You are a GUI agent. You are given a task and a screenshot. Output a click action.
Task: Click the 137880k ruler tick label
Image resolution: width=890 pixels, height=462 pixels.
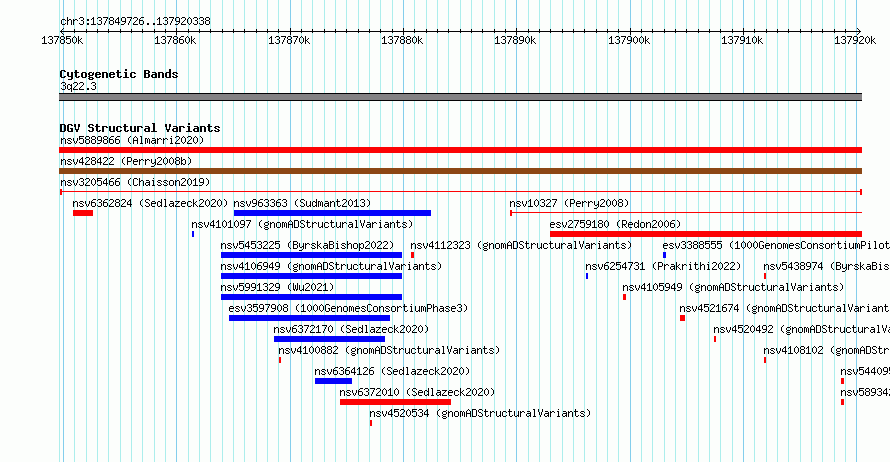pos(402,40)
